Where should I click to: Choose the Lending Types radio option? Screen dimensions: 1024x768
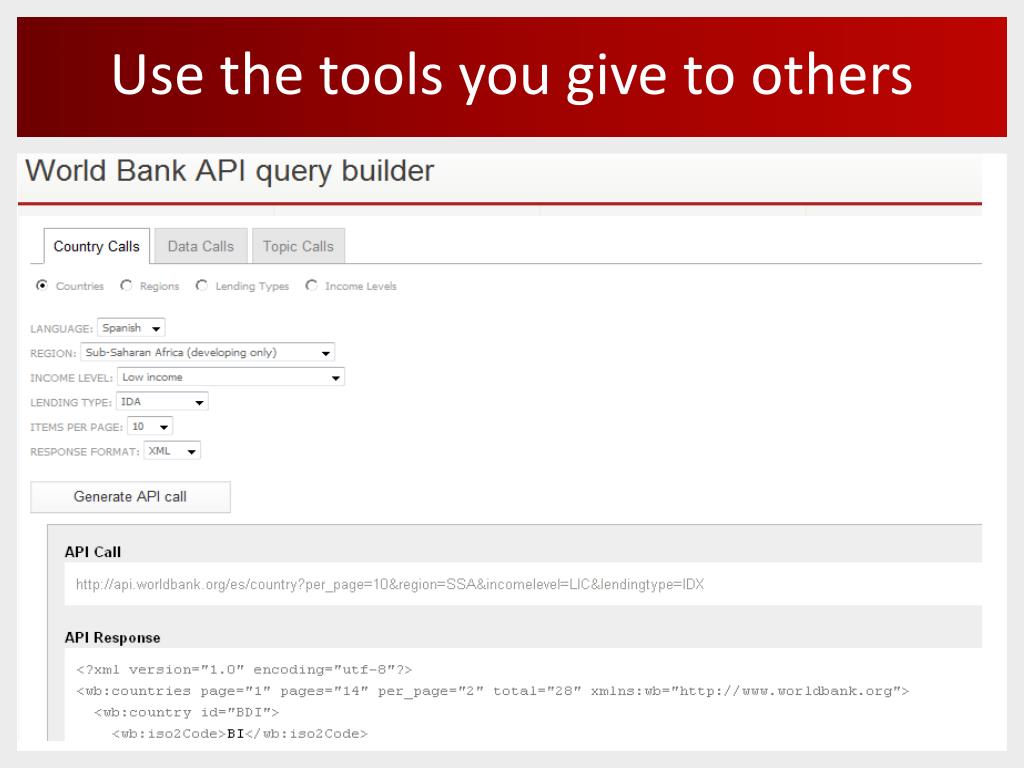pyautogui.click(x=202, y=285)
